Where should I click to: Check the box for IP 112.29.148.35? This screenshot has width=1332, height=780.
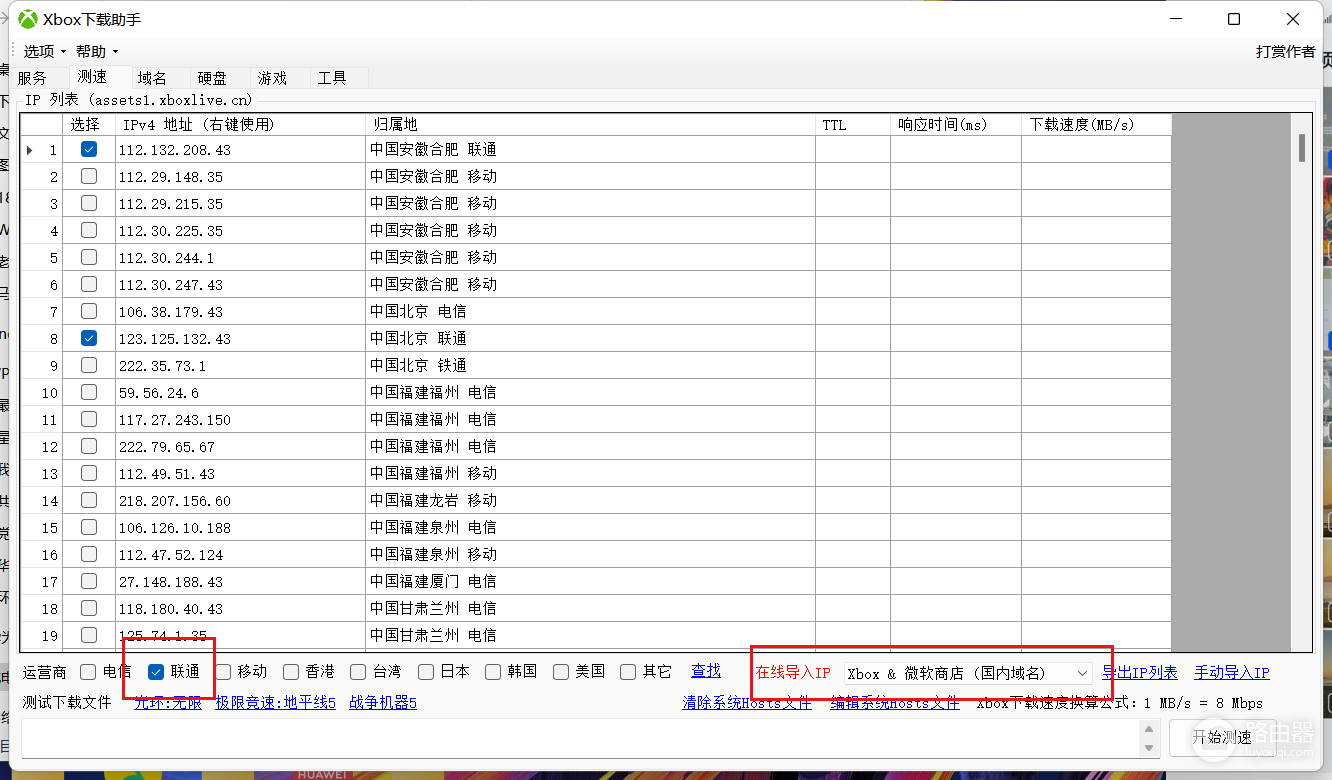[89, 176]
